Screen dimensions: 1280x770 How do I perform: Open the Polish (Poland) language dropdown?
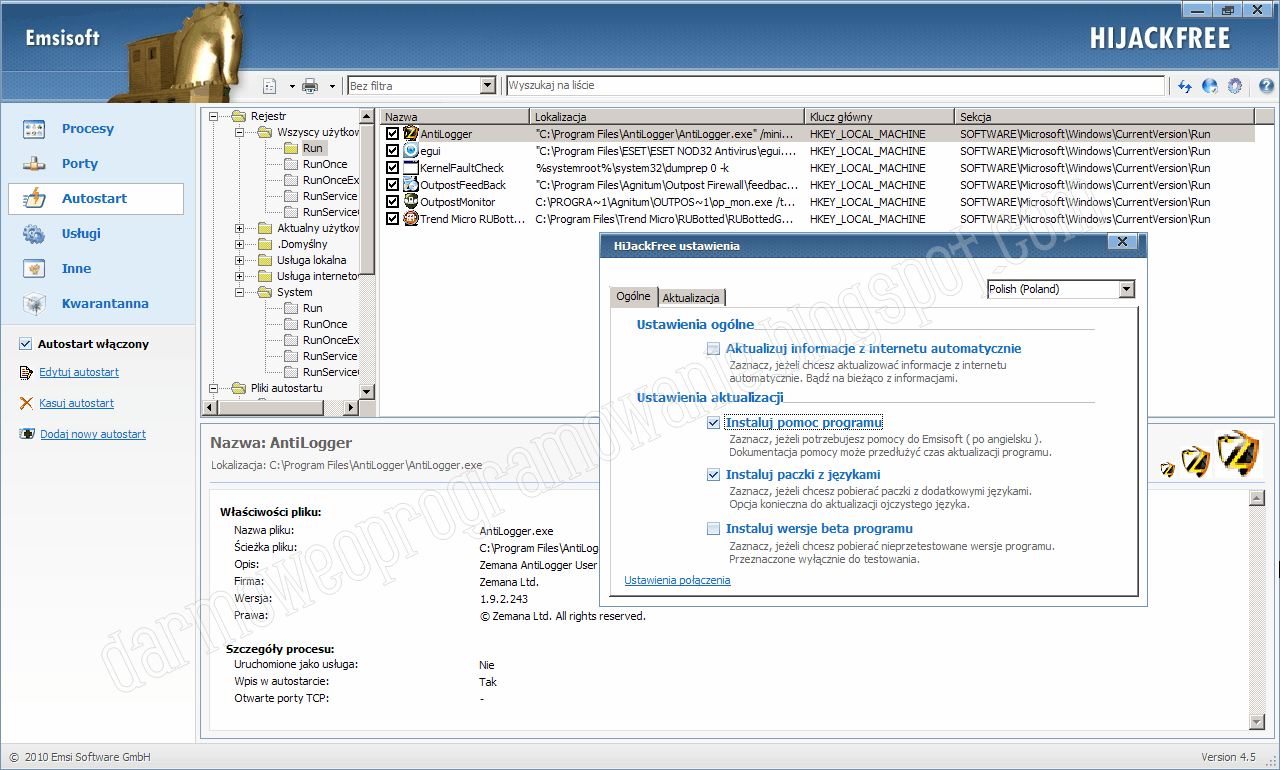pos(1127,289)
